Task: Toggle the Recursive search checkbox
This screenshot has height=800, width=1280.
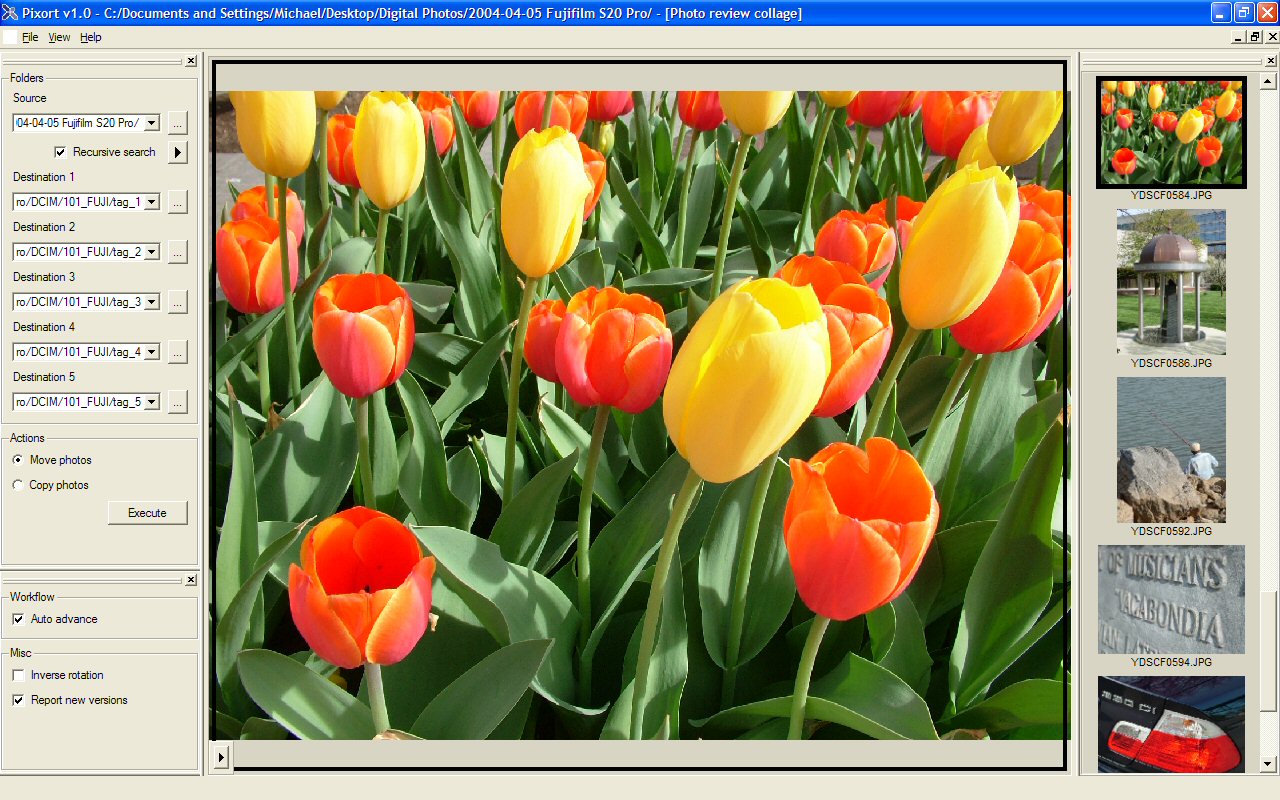Action: click(60, 152)
